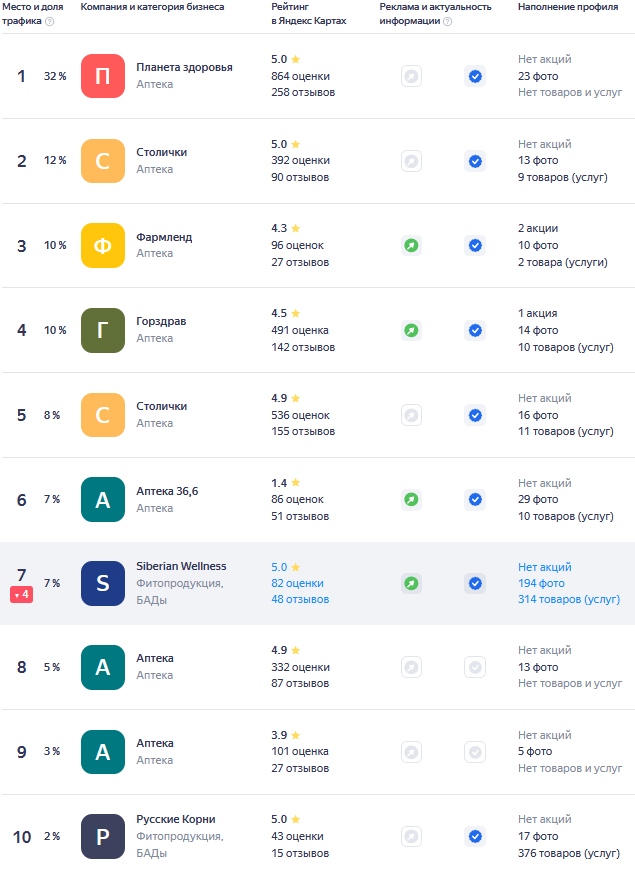Click the 29 фото text
The height and width of the screenshot is (872, 635).
538,499
